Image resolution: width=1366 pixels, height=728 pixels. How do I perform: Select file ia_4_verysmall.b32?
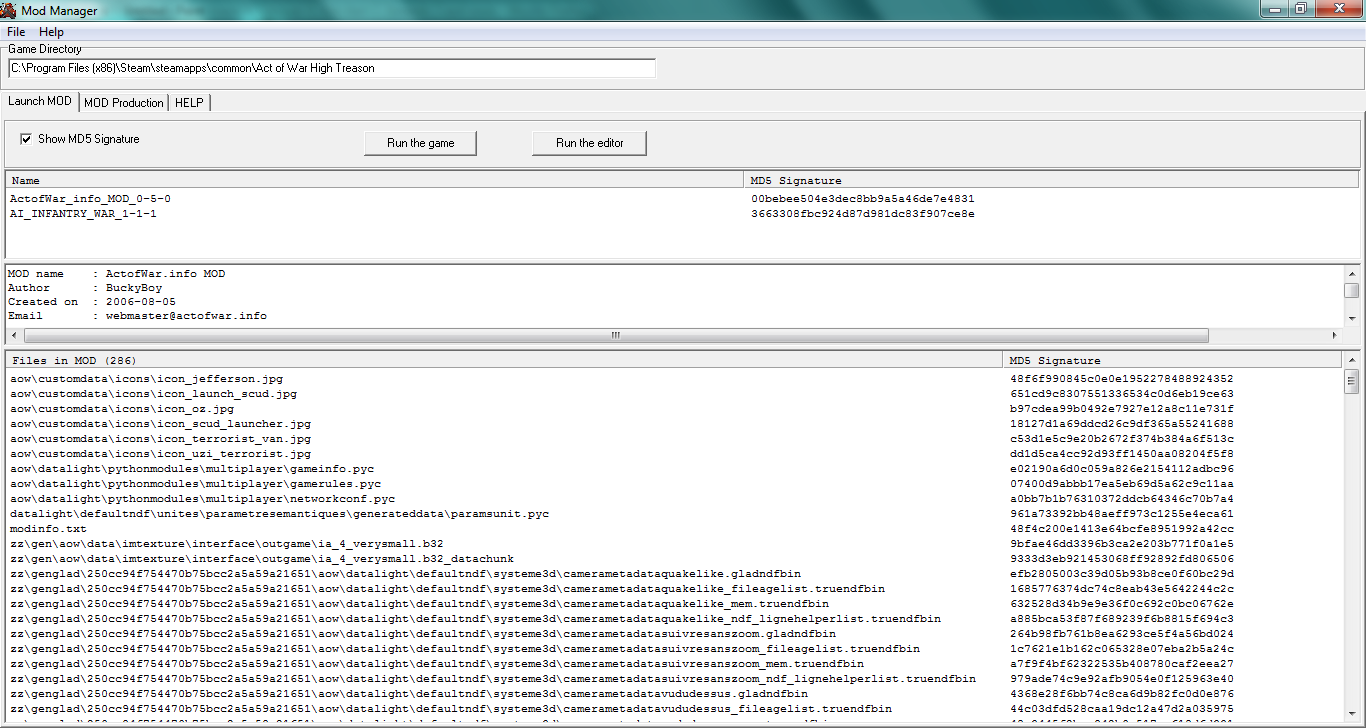pyautogui.click(x=227, y=544)
